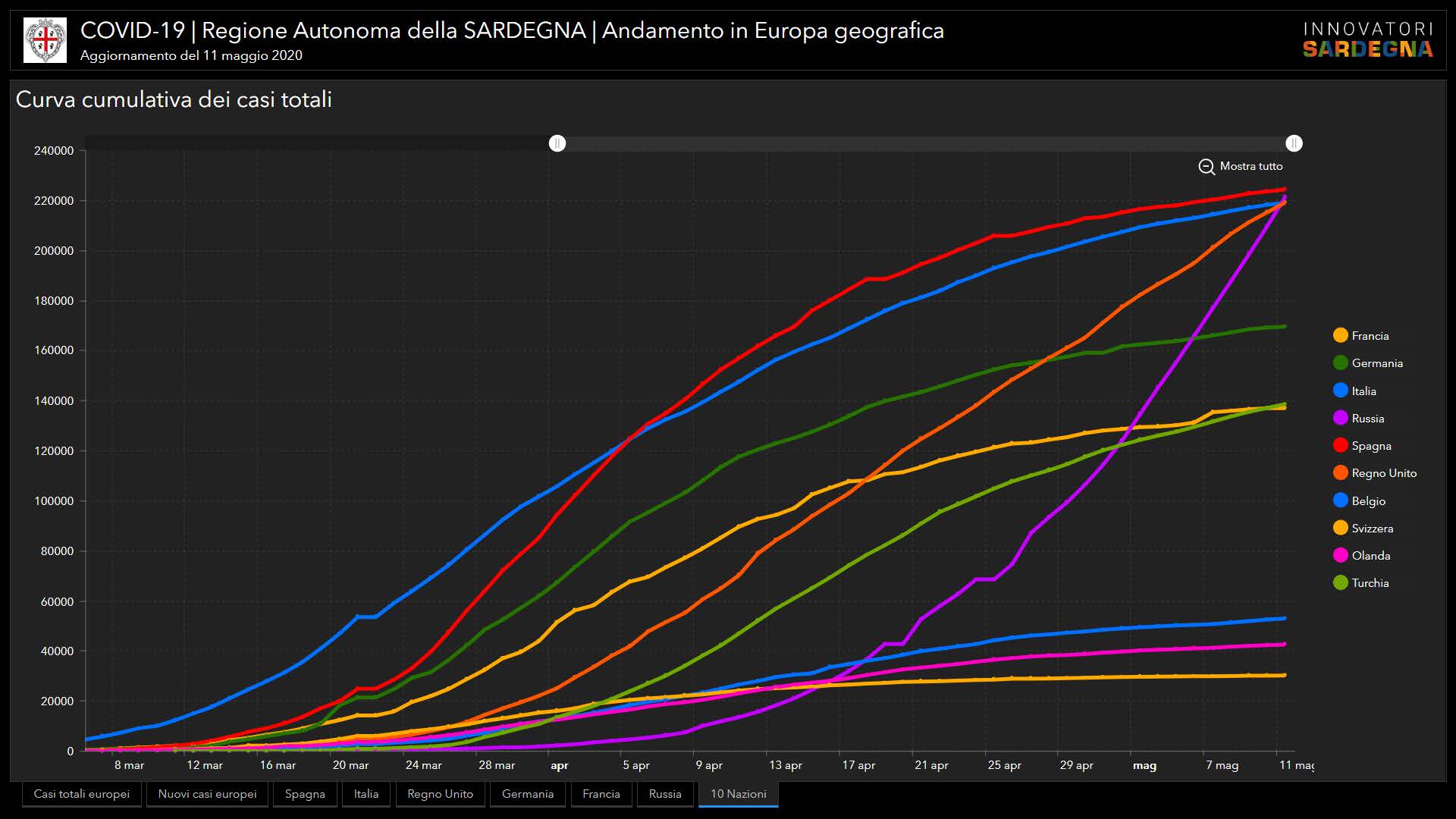This screenshot has width=1456, height=819.
Task: Click the red Spagna legend marker
Action: [1341, 446]
